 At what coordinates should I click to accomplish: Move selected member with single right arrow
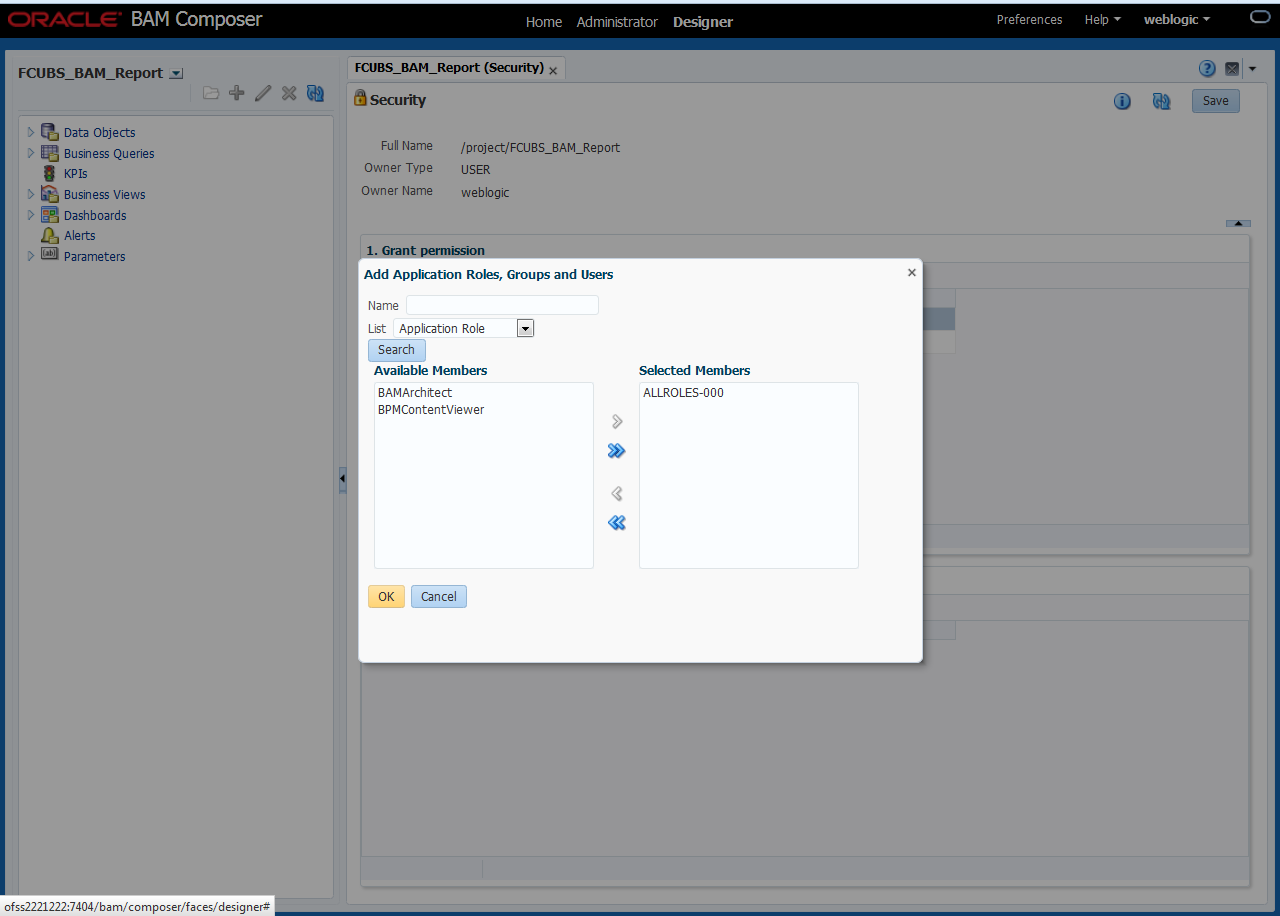[x=617, y=422]
